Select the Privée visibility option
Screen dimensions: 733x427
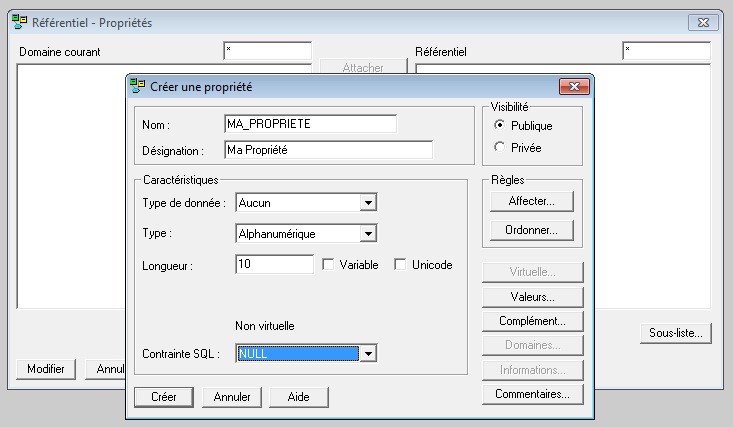point(500,147)
